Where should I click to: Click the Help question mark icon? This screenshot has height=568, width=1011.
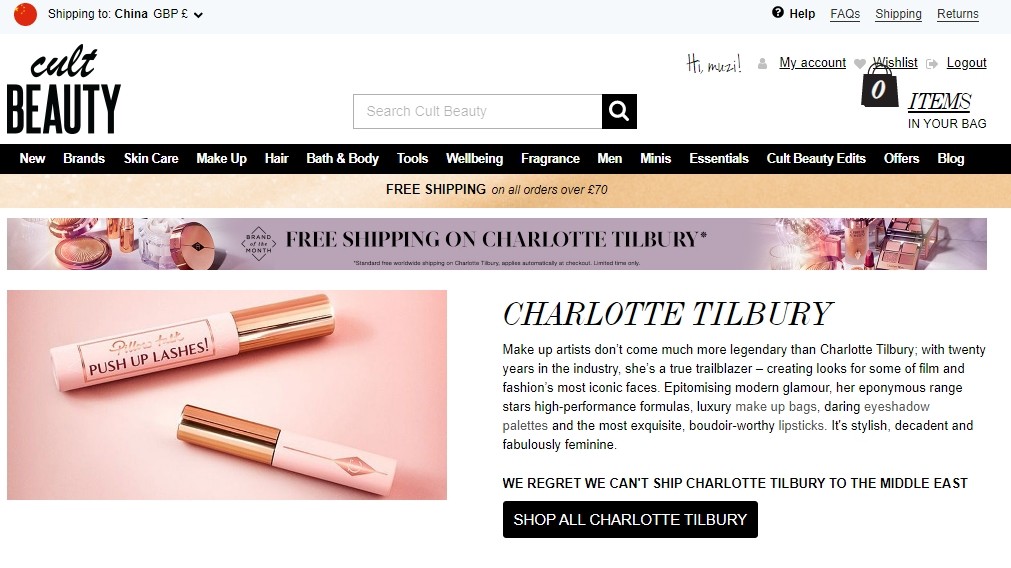(x=778, y=12)
